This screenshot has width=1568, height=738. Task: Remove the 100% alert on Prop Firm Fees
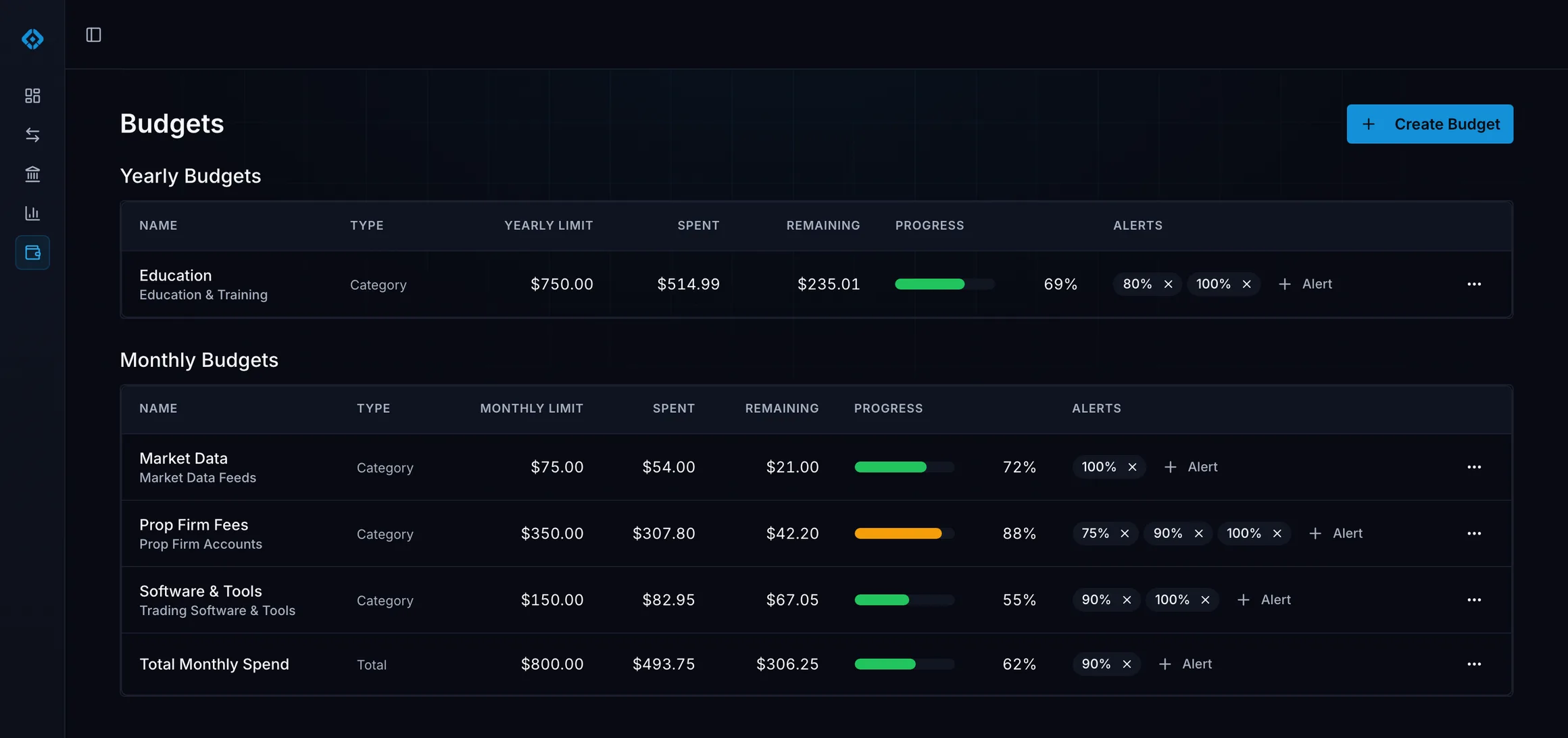[1277, 533]
